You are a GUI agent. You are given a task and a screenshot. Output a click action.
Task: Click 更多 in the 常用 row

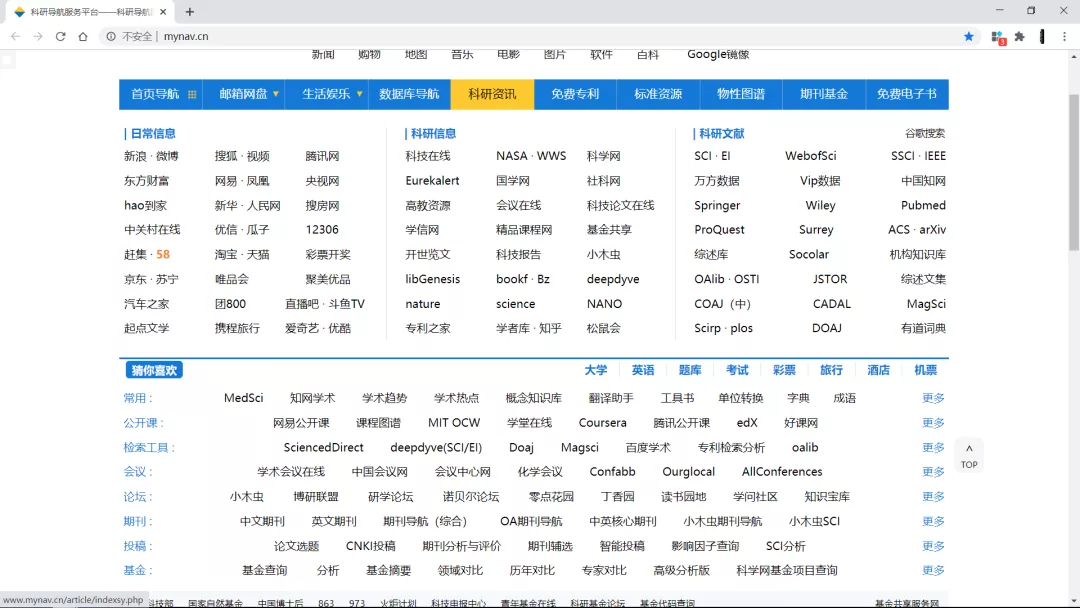tap(933, 398)
